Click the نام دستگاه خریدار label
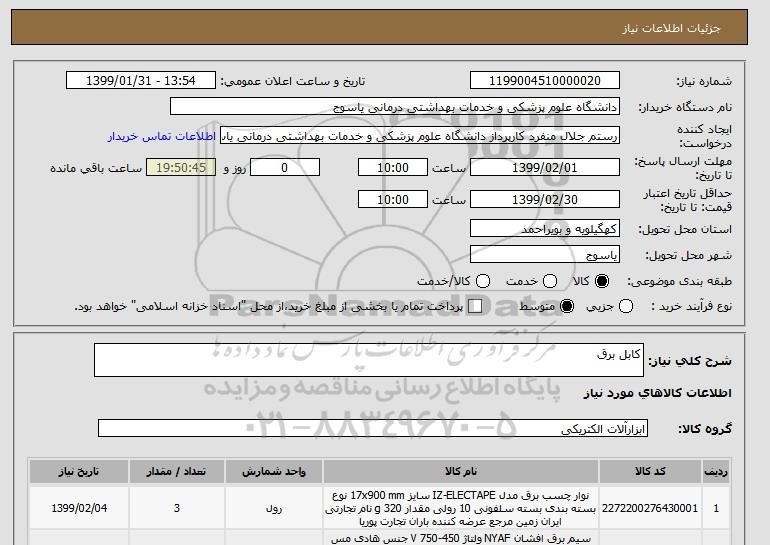The image size is (770, 545). (685, 107)
